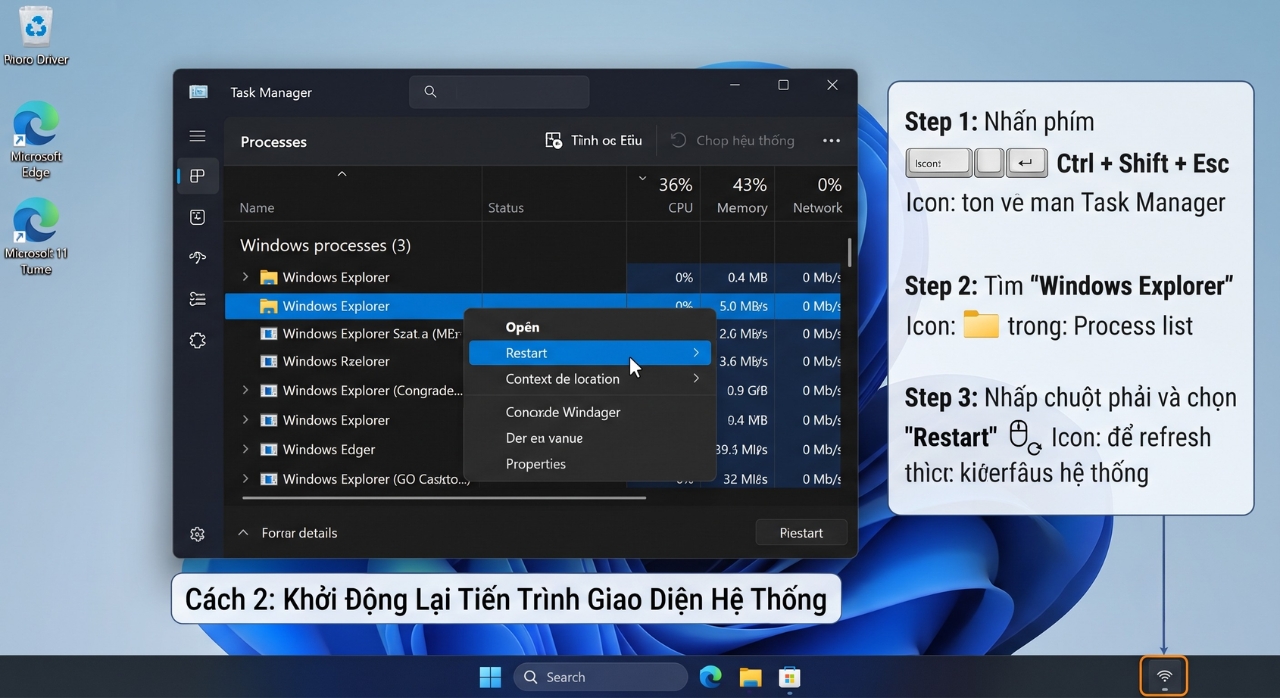Expand the 'Windows Explorer (GO Cashto...' row
Viewport: 1280px width, 698px height.
[x=246, y=479]
